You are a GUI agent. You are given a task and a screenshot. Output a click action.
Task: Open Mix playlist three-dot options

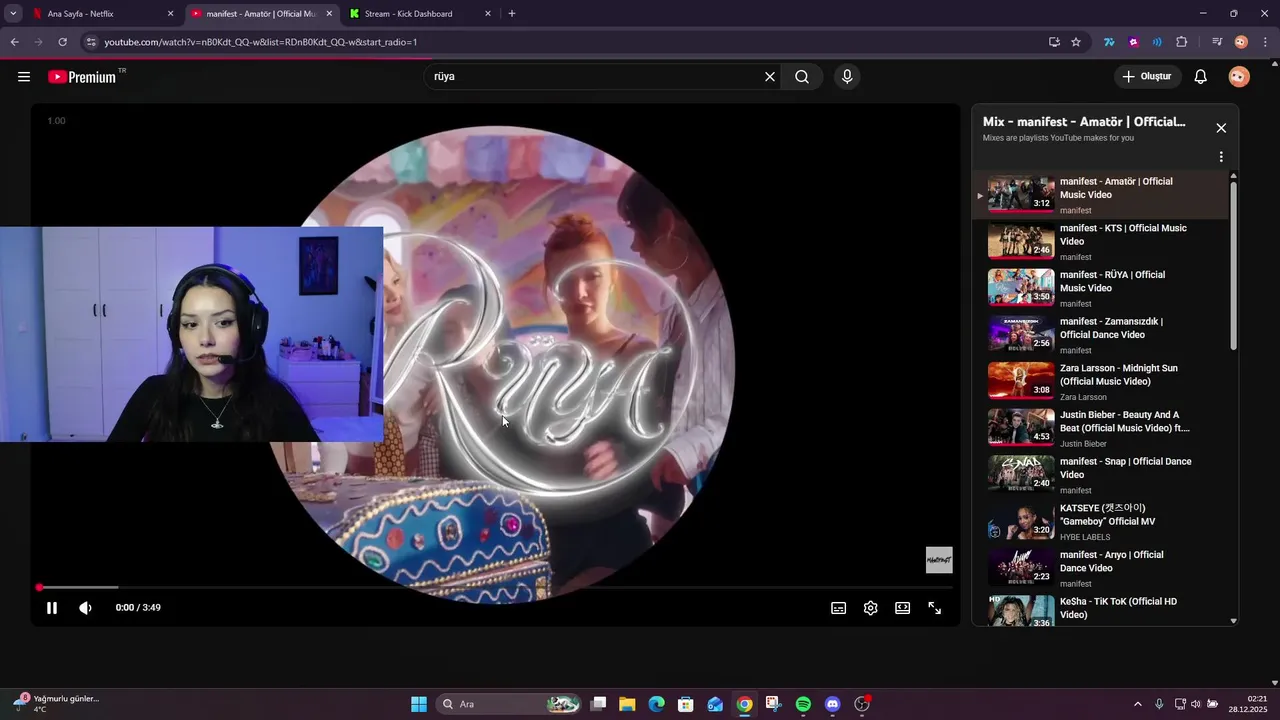click(1221, 157)
